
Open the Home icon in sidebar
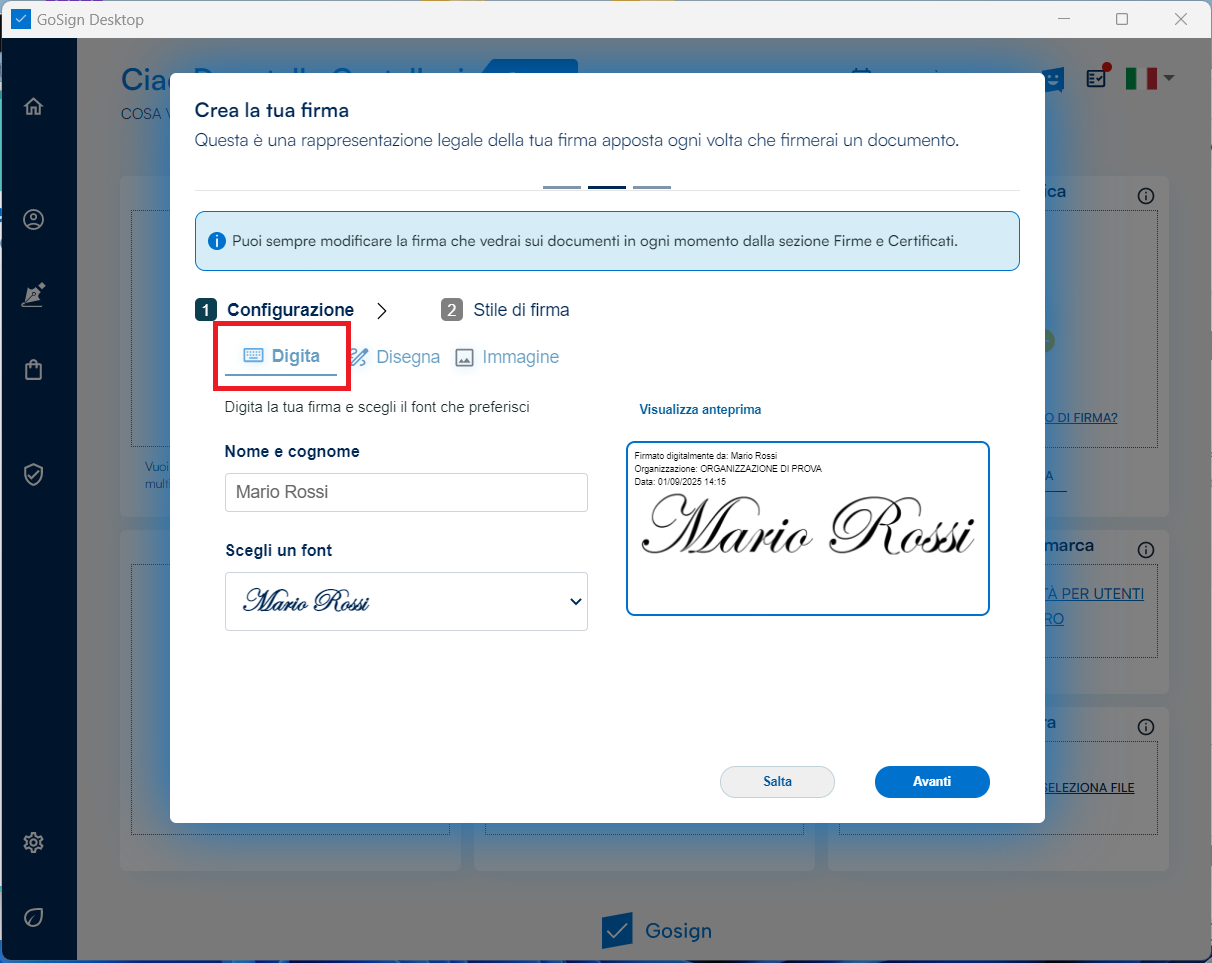point(34,107)
